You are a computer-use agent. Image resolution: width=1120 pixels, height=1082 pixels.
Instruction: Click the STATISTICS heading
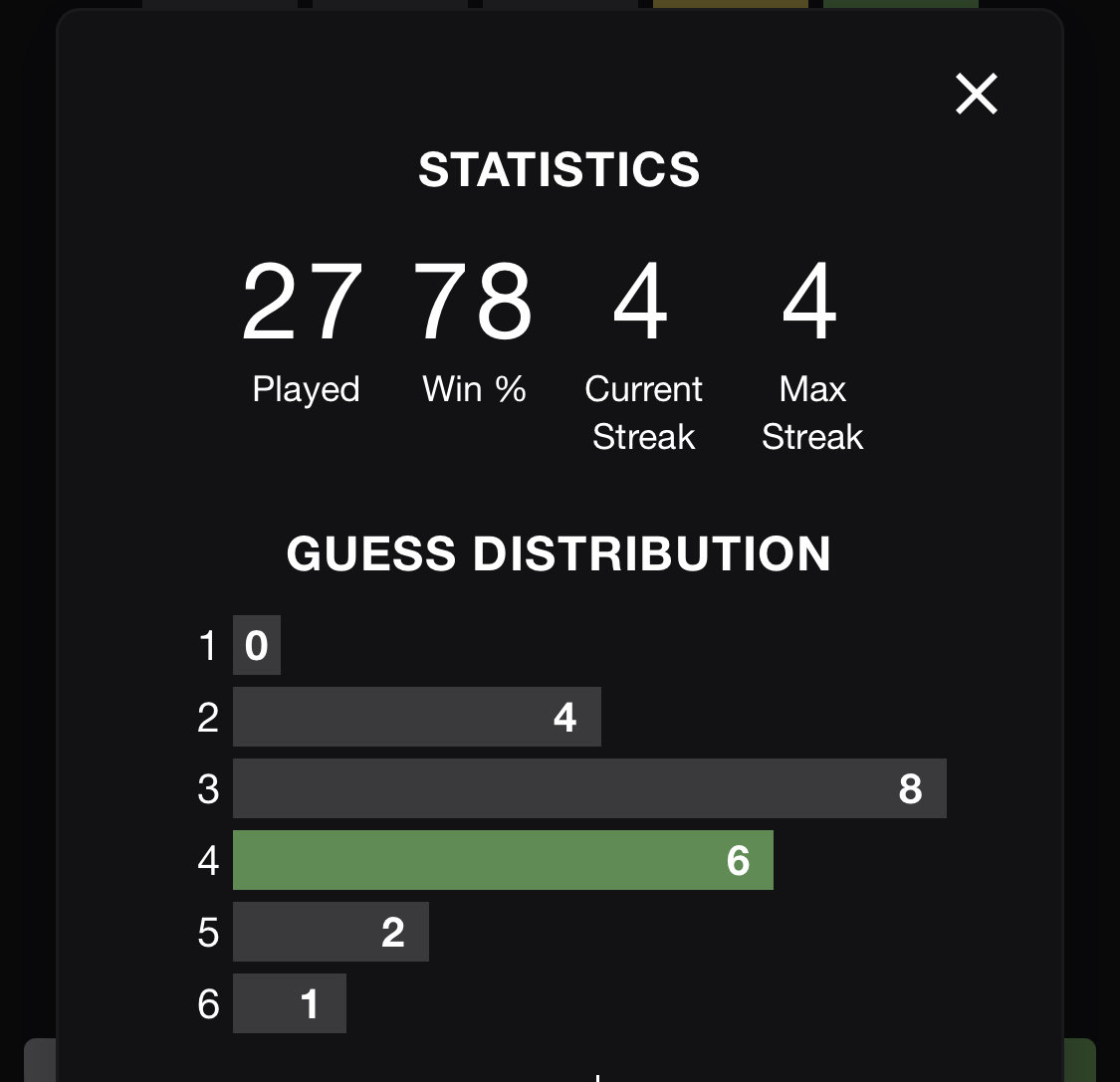click(560, 170)
